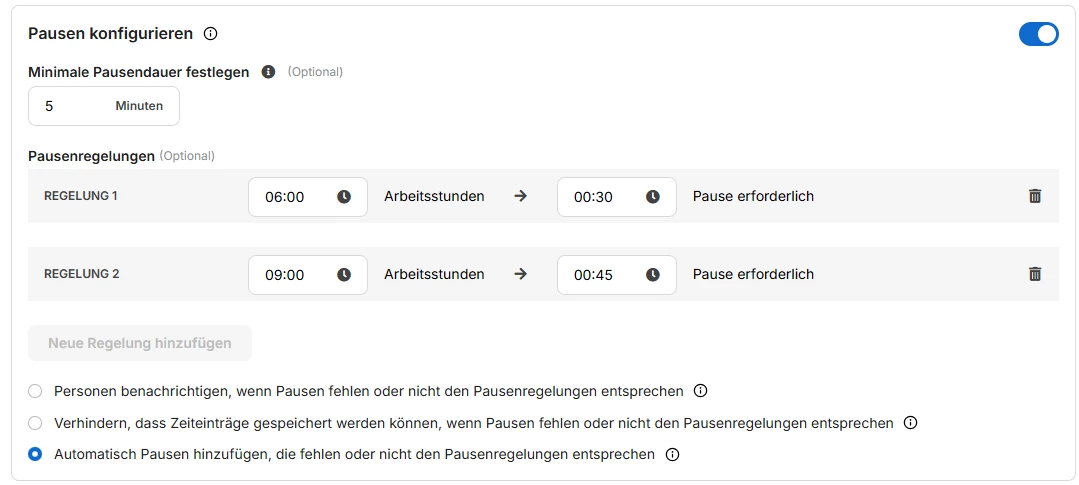Delete Regelung 1 with trash icon
The height and width of the screenshot is (485, 1079).
1035,196
